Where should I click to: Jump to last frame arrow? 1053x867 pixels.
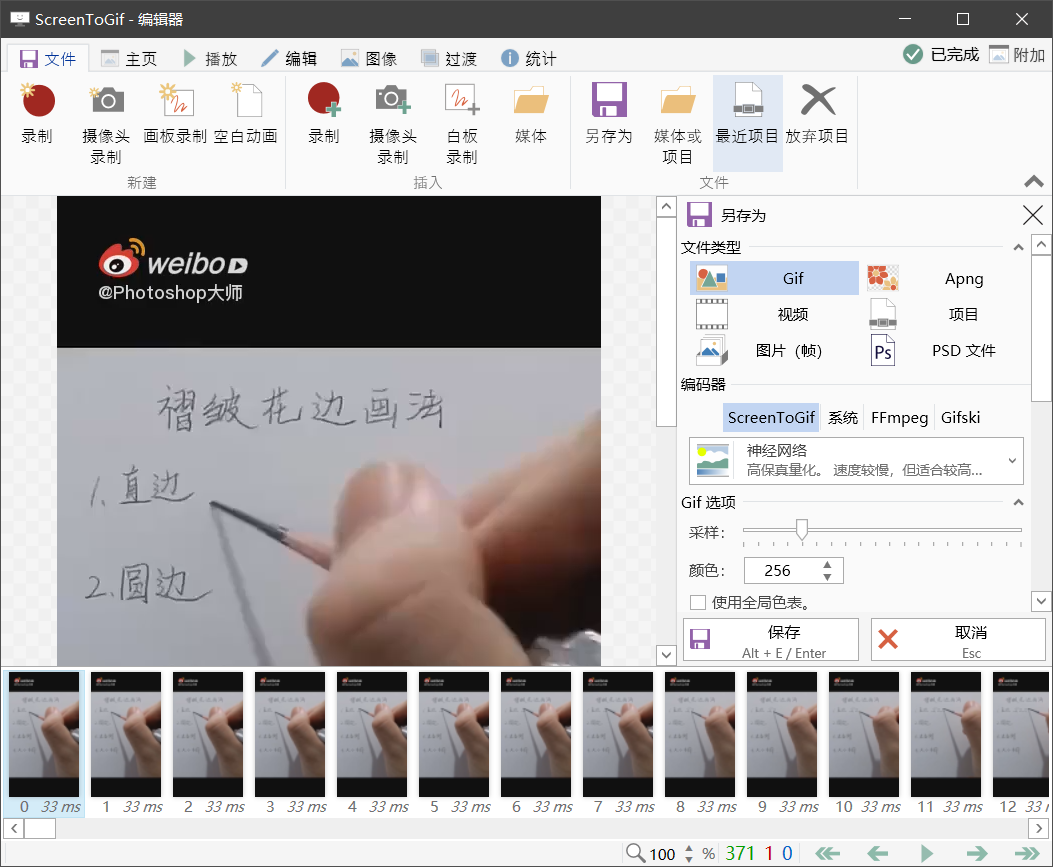1027,854
